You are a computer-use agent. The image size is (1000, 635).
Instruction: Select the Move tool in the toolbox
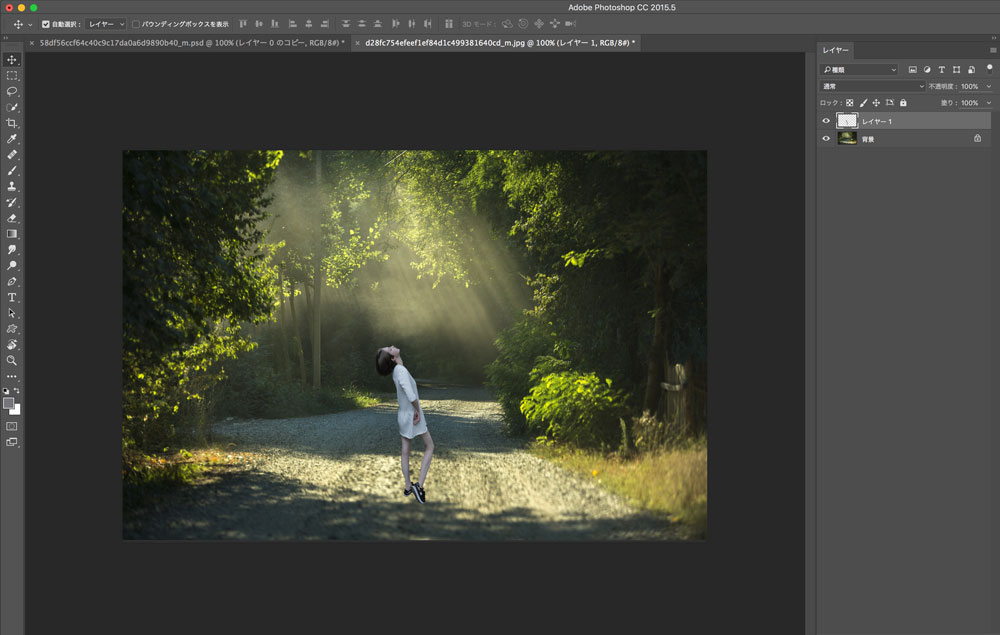tap(12, 60)
